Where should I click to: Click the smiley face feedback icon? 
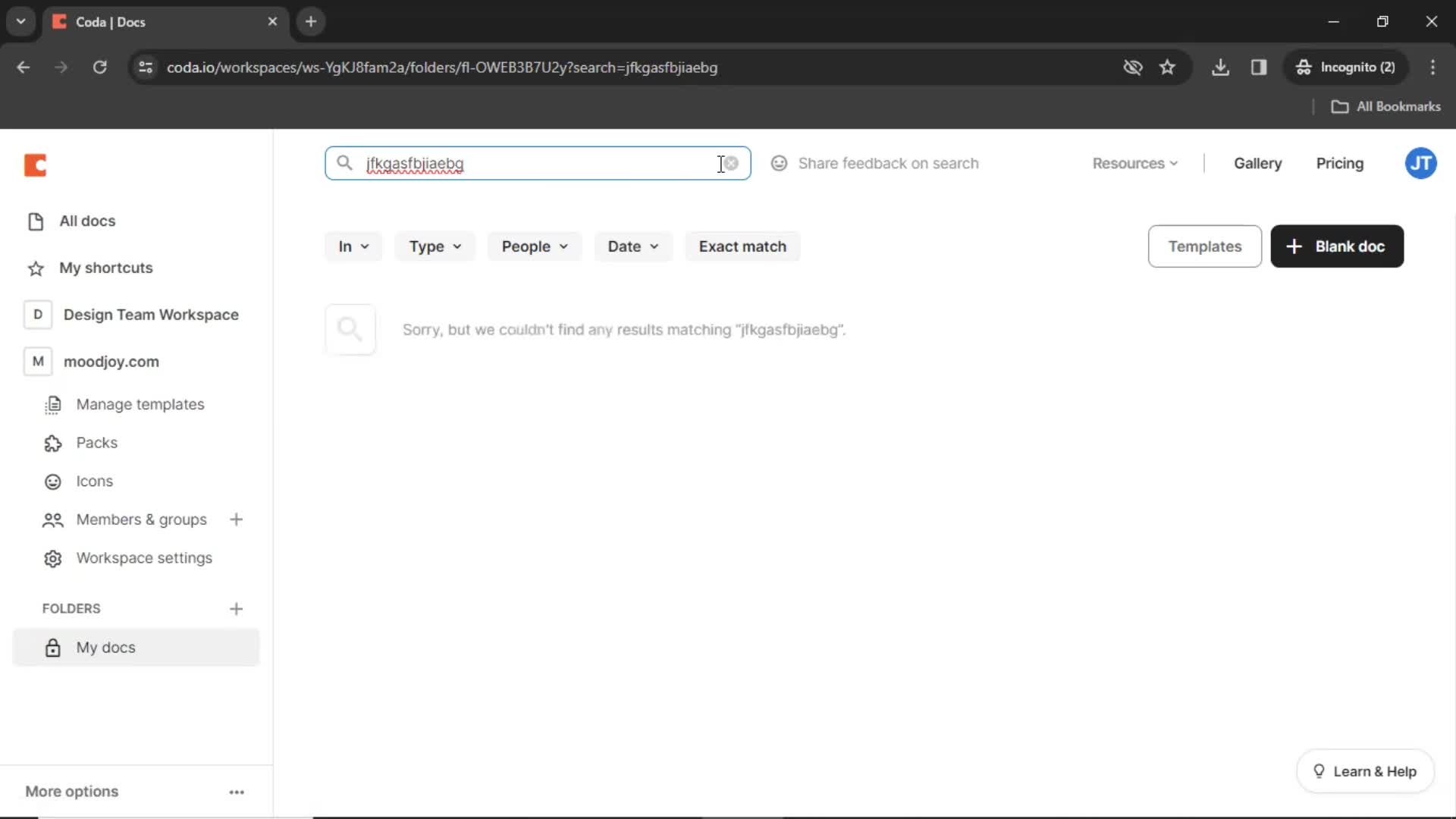777,163
